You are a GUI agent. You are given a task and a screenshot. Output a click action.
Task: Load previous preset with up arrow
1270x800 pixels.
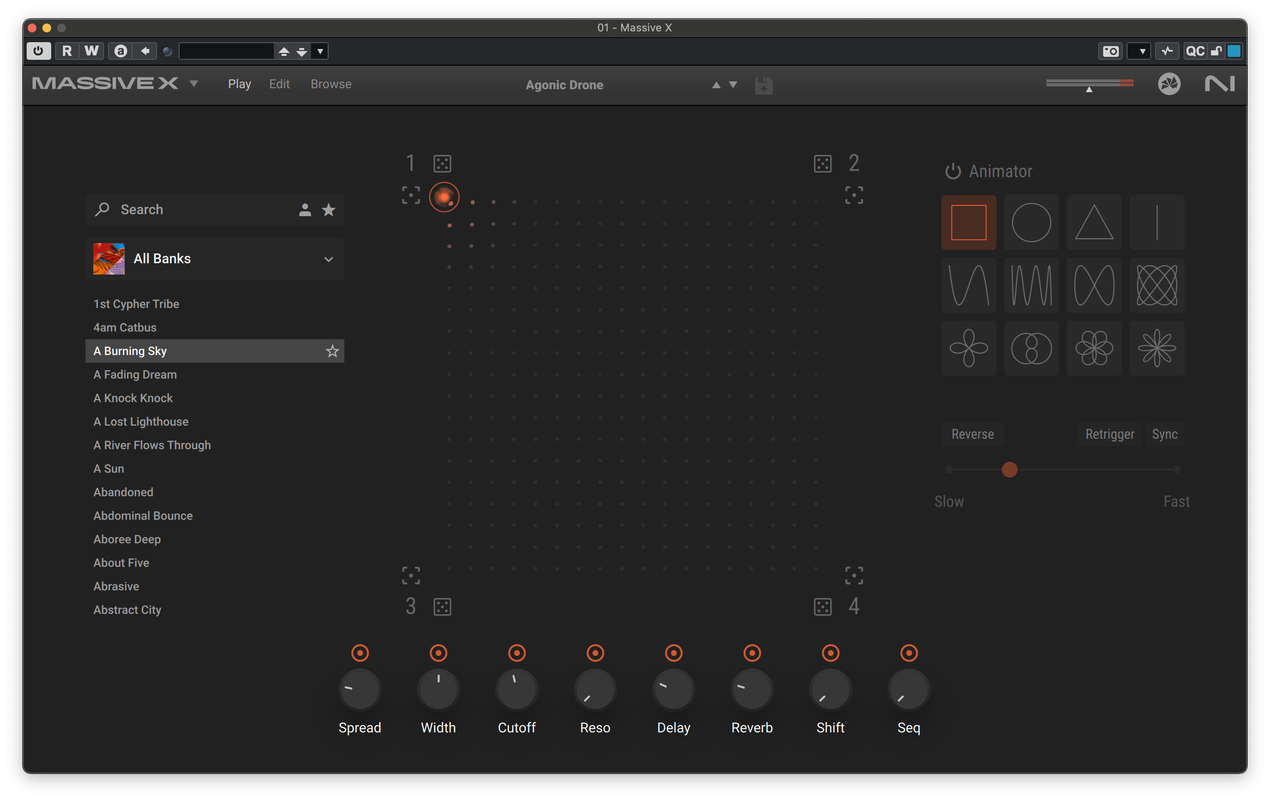[716, 85]
